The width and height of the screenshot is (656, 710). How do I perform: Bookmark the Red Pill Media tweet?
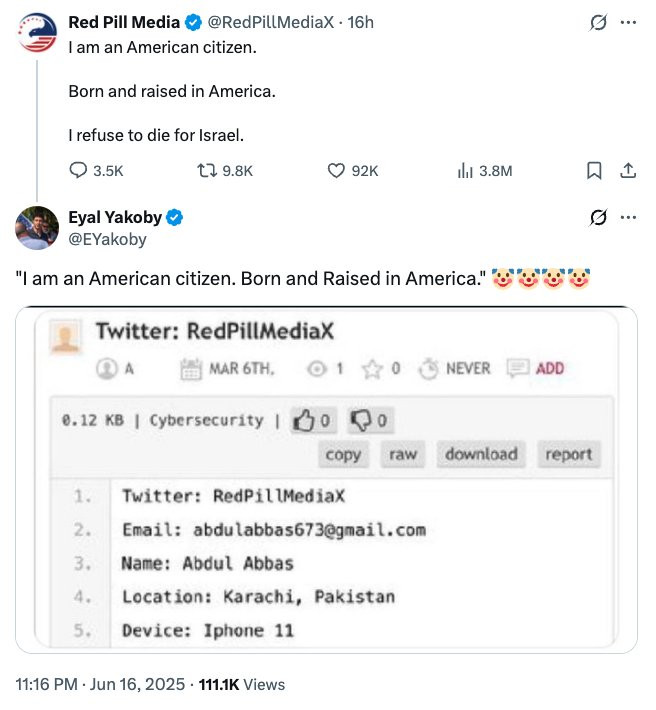[x=594, y=171]
